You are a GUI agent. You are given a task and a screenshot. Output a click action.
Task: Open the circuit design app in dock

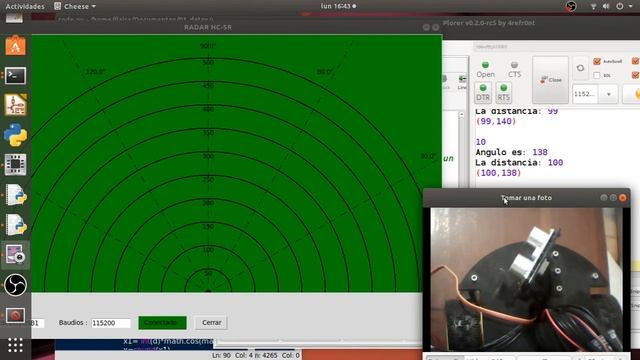pos(16,105)
